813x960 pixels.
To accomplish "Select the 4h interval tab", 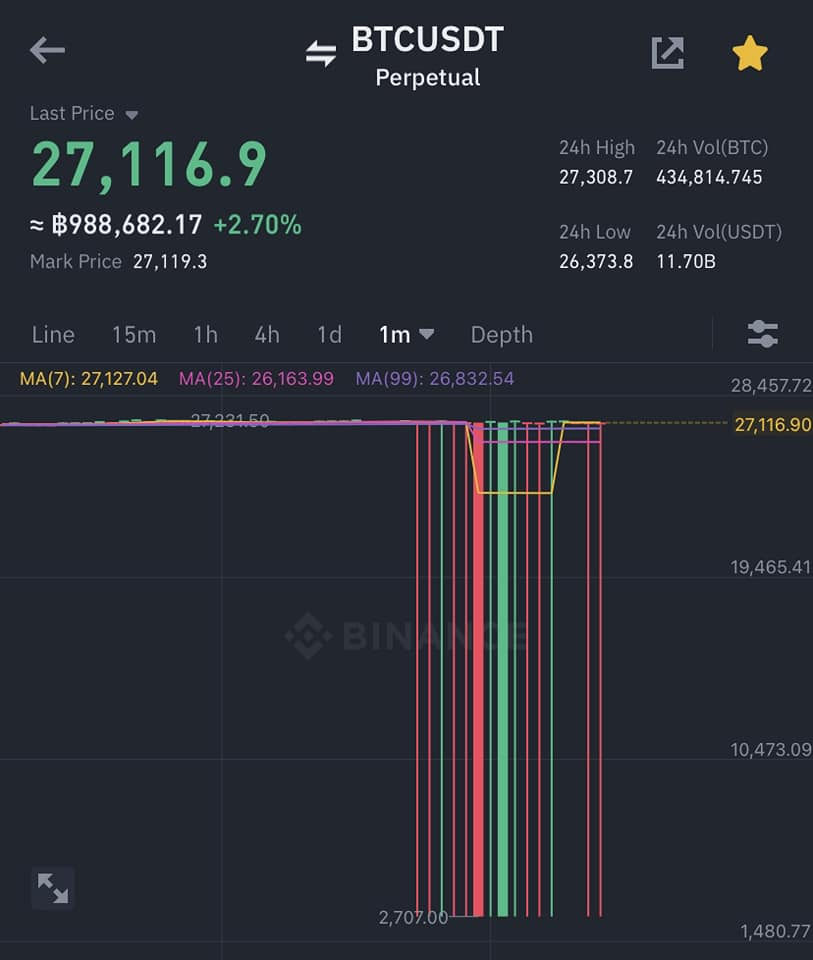I will pyautogui.click(x=267, y=334).
